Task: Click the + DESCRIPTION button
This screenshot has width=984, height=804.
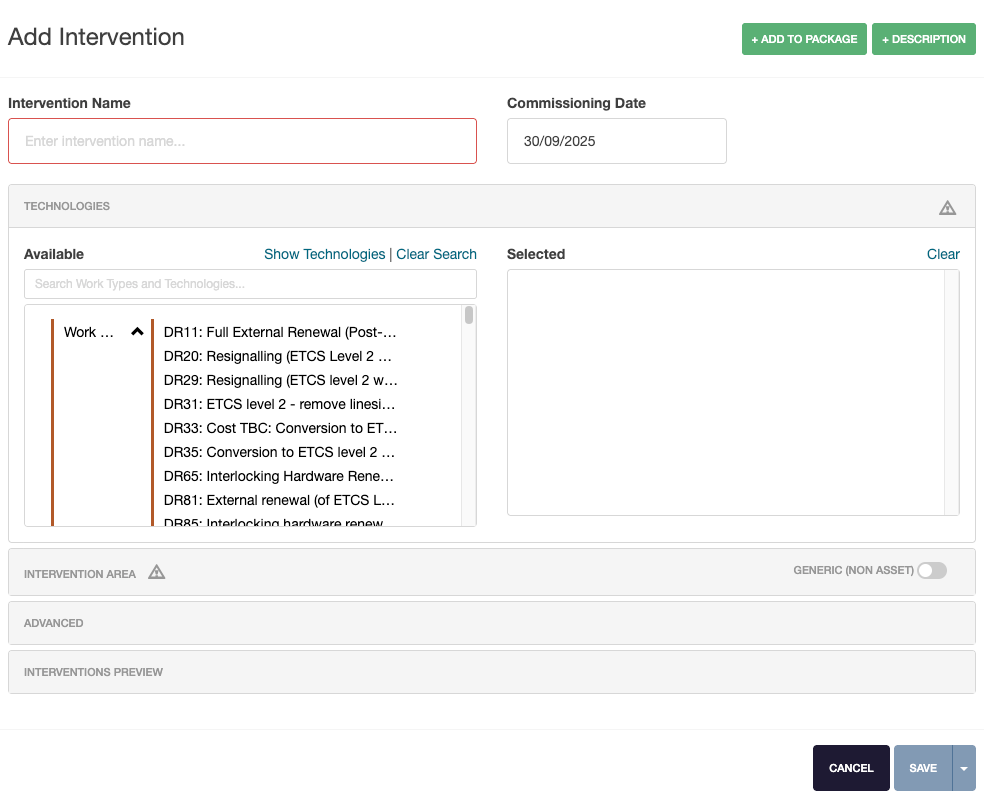Action: tap(923, 39)
